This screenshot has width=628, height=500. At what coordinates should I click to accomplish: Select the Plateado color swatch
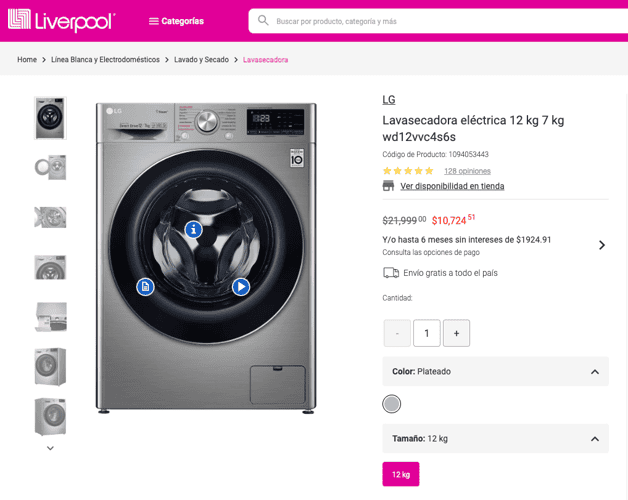[391, 404]
